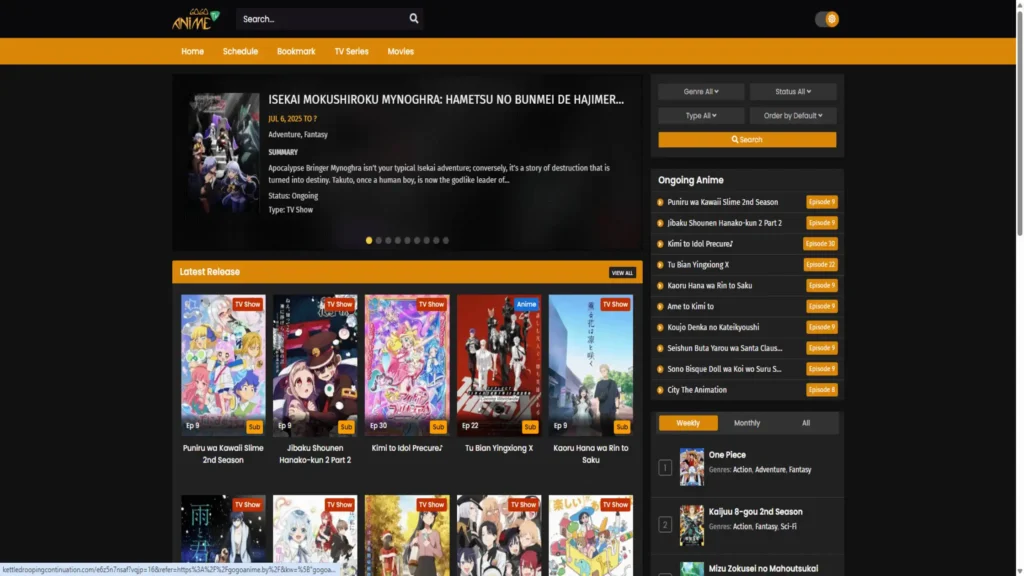Click the magnifier icon in the search bar
The width and height of the screenshot is (1024, 576).
pyautogui.click(x=413, y=18)
